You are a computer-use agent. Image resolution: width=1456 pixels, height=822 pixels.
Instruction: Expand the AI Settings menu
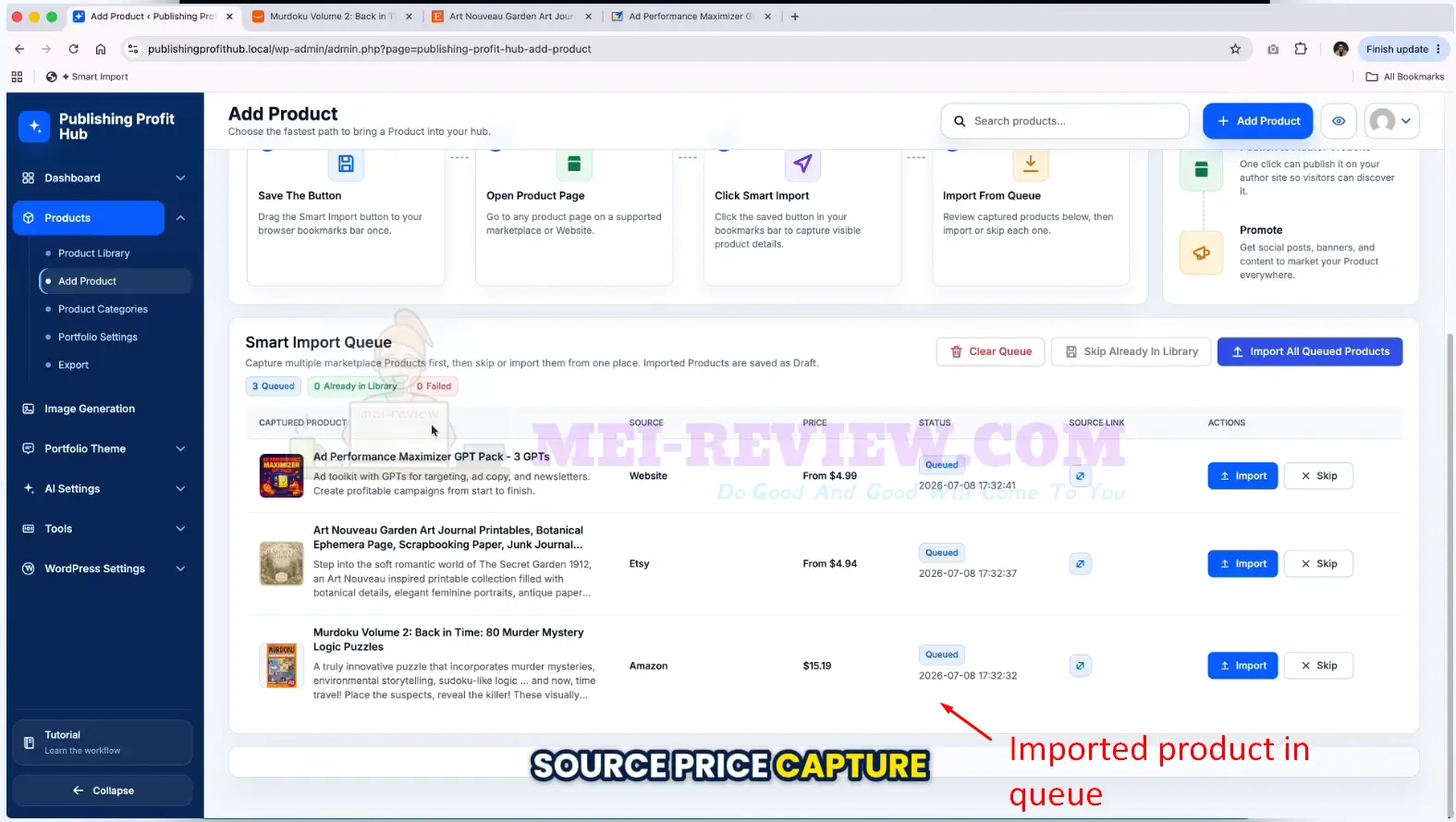click(x=103, y=488)
